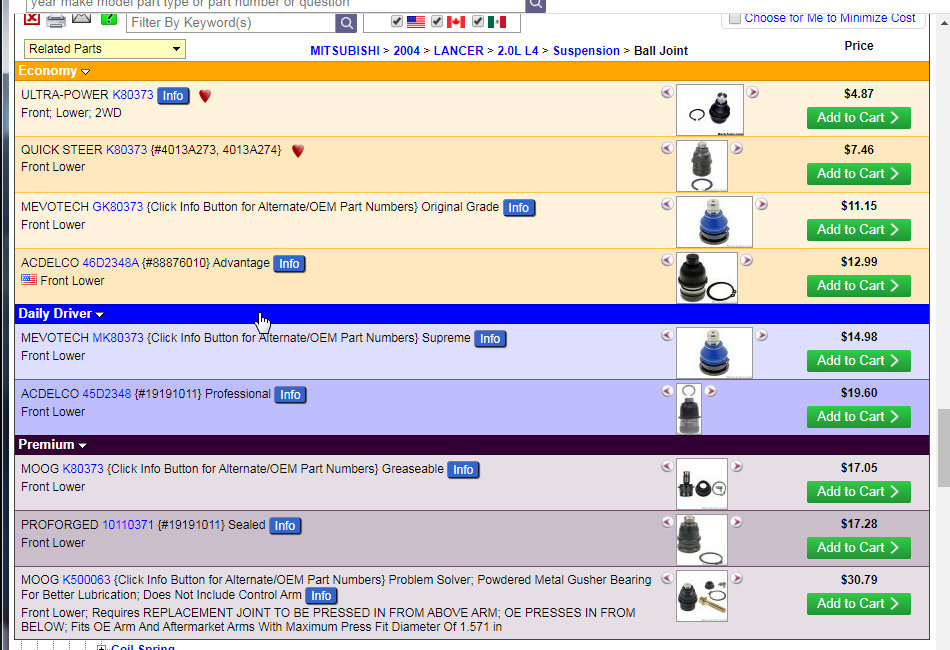The image size is (950, 650).
Task: Show next image for ACDELCO 45D2348
Action: (x=711, y=391)
